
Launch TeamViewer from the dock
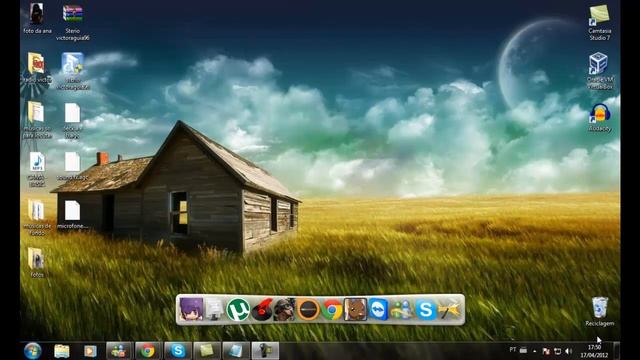(378, 309)
